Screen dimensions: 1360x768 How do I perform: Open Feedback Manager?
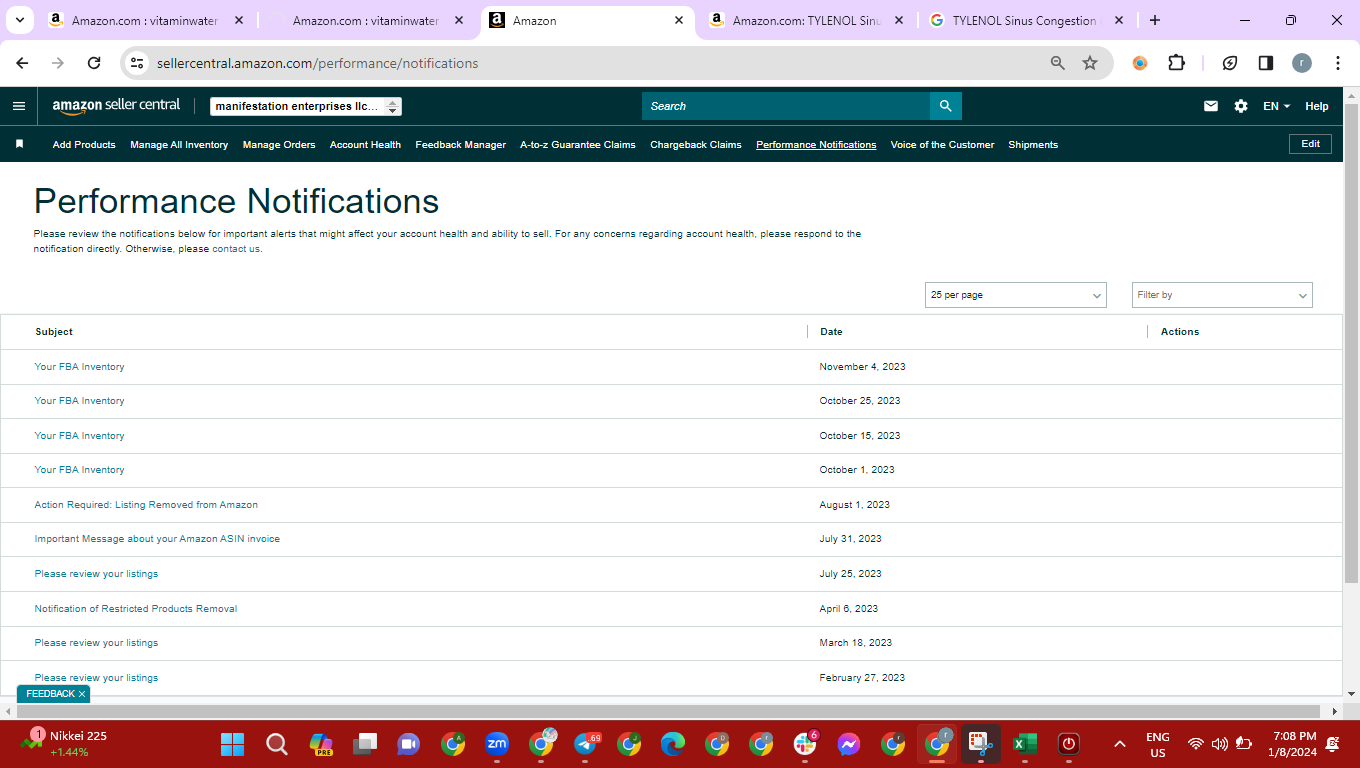click(x=461, y=145)
